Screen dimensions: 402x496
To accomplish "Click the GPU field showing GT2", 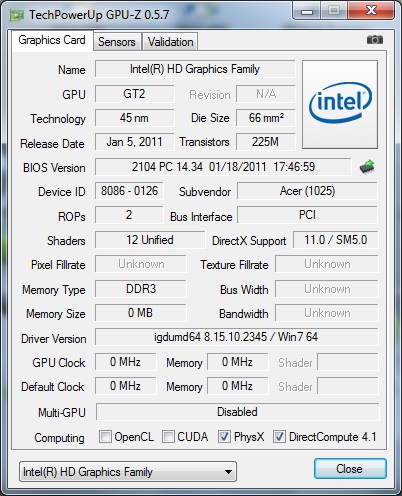I will pyautogui.click(x=134, y=94).
